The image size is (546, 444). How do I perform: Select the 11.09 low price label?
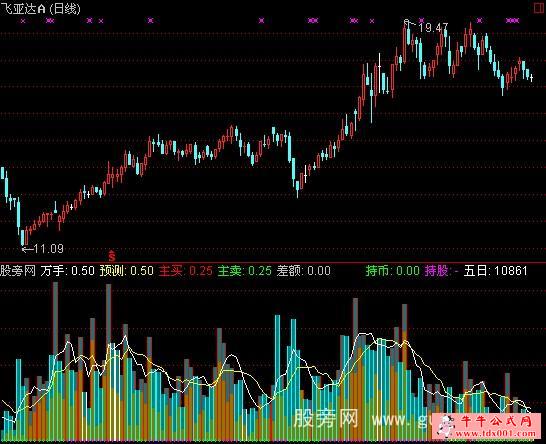point(49,249)
